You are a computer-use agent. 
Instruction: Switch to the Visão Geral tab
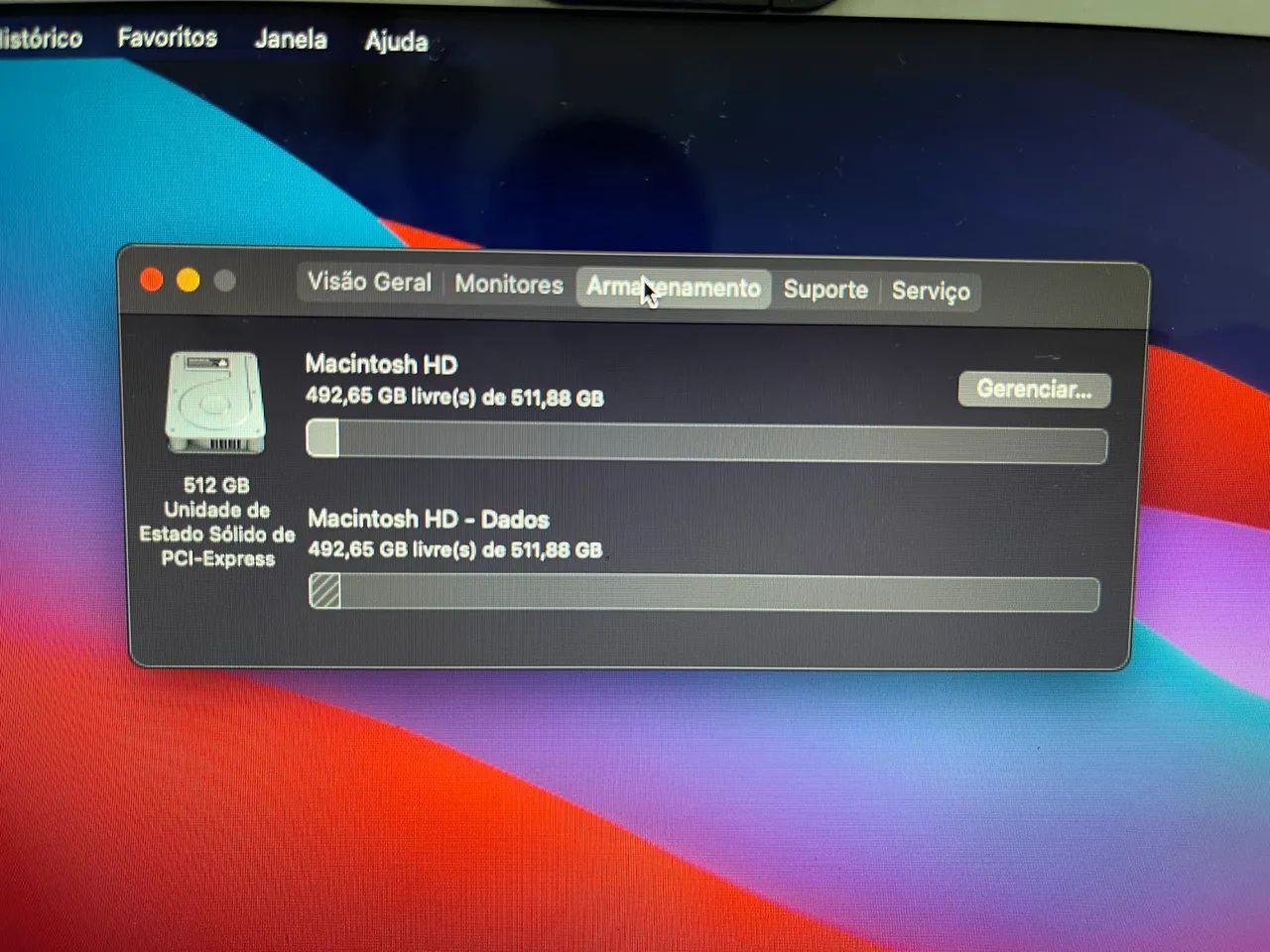[369, 283]
